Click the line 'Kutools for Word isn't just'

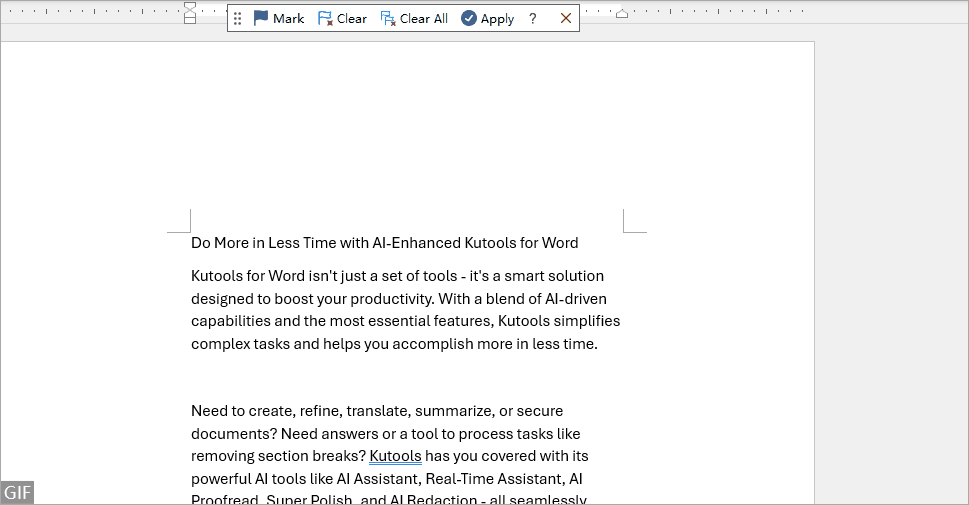pos(397,276)
